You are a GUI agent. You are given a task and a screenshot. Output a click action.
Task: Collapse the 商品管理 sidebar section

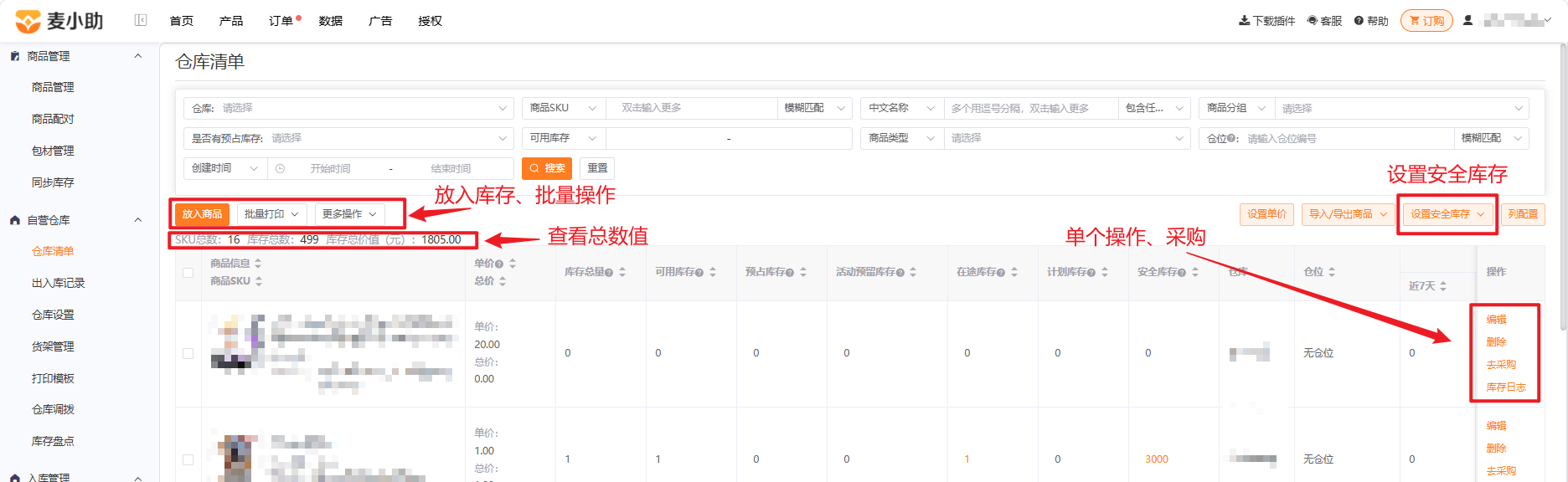coord(138,56)
